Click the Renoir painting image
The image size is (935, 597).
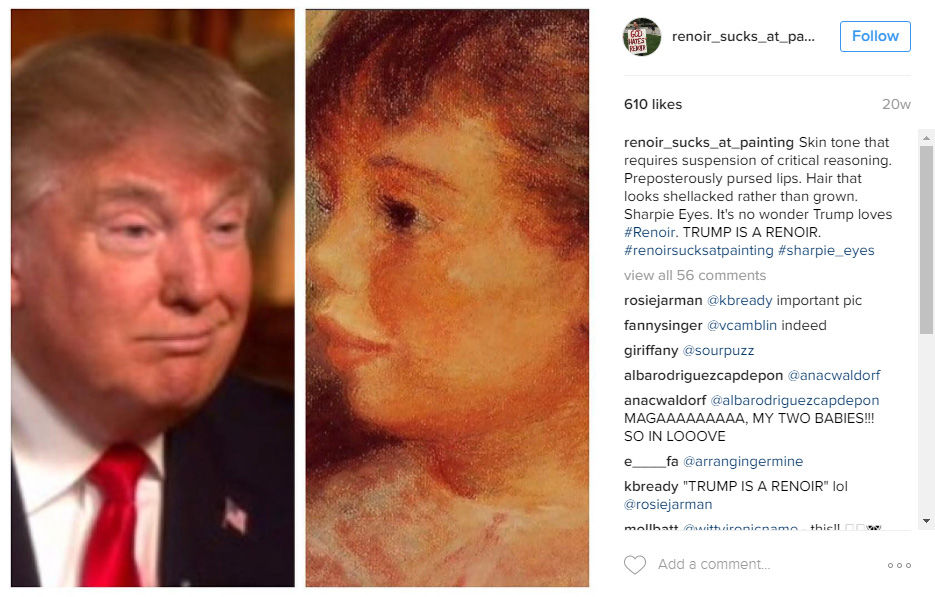coord(447,298)
